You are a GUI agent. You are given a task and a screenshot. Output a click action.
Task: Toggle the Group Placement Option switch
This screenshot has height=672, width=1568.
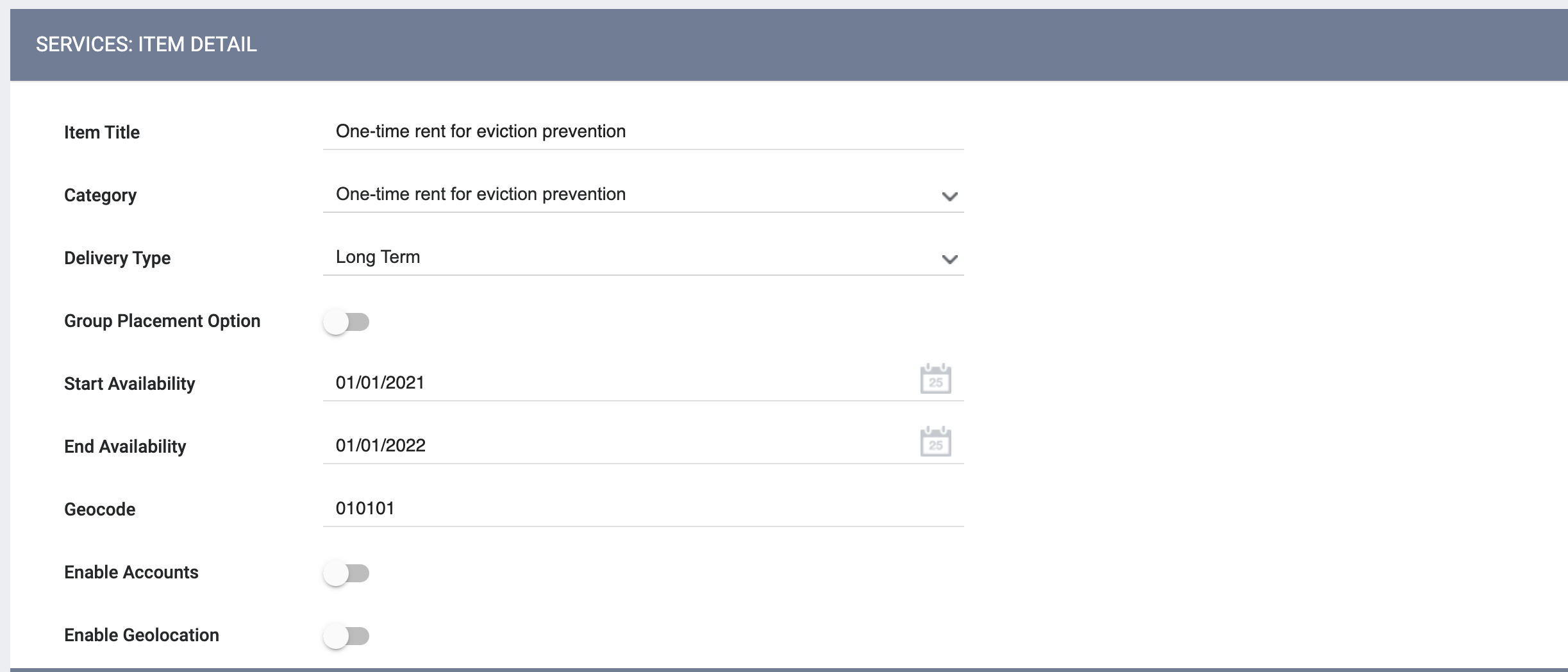pyautogui.click(x=346, y=321)
